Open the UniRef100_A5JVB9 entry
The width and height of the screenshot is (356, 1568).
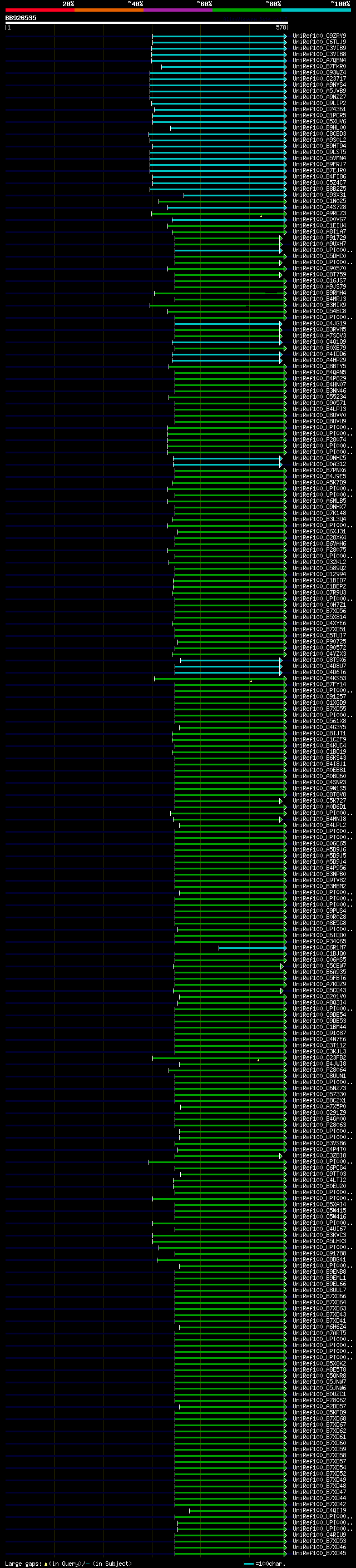click(319, 91)
